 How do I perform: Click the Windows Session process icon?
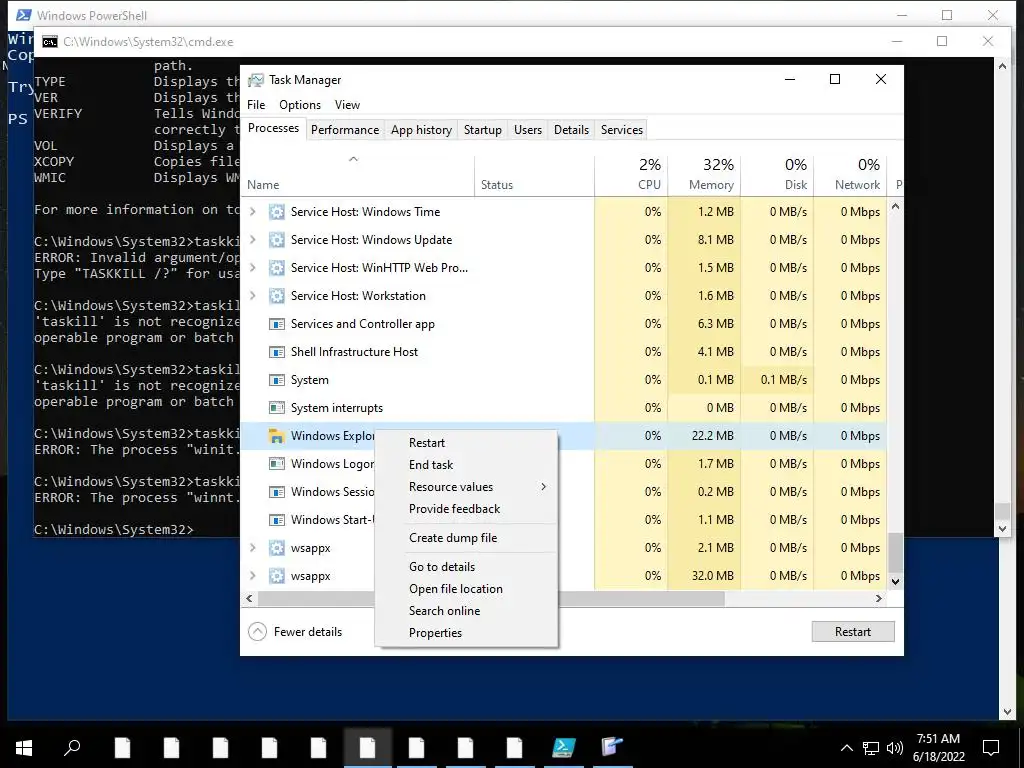coord(277,492)
